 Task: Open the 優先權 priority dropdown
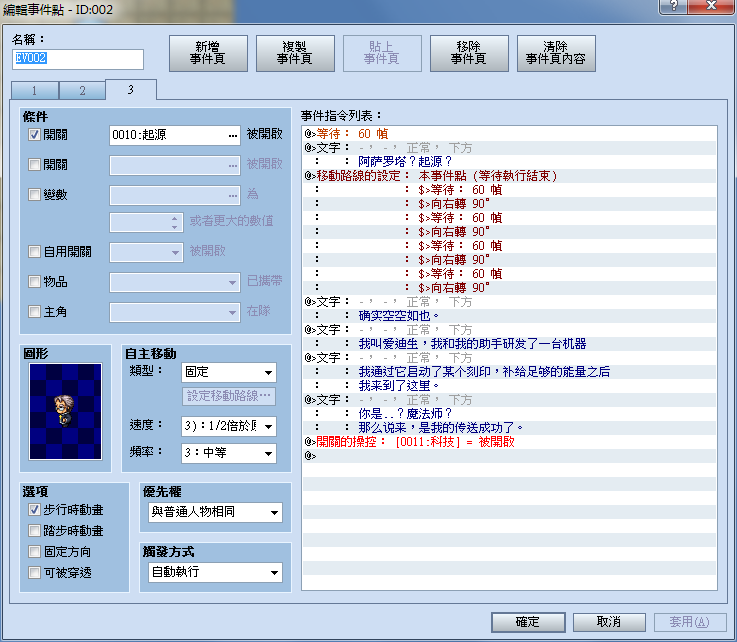coord(215,512)
